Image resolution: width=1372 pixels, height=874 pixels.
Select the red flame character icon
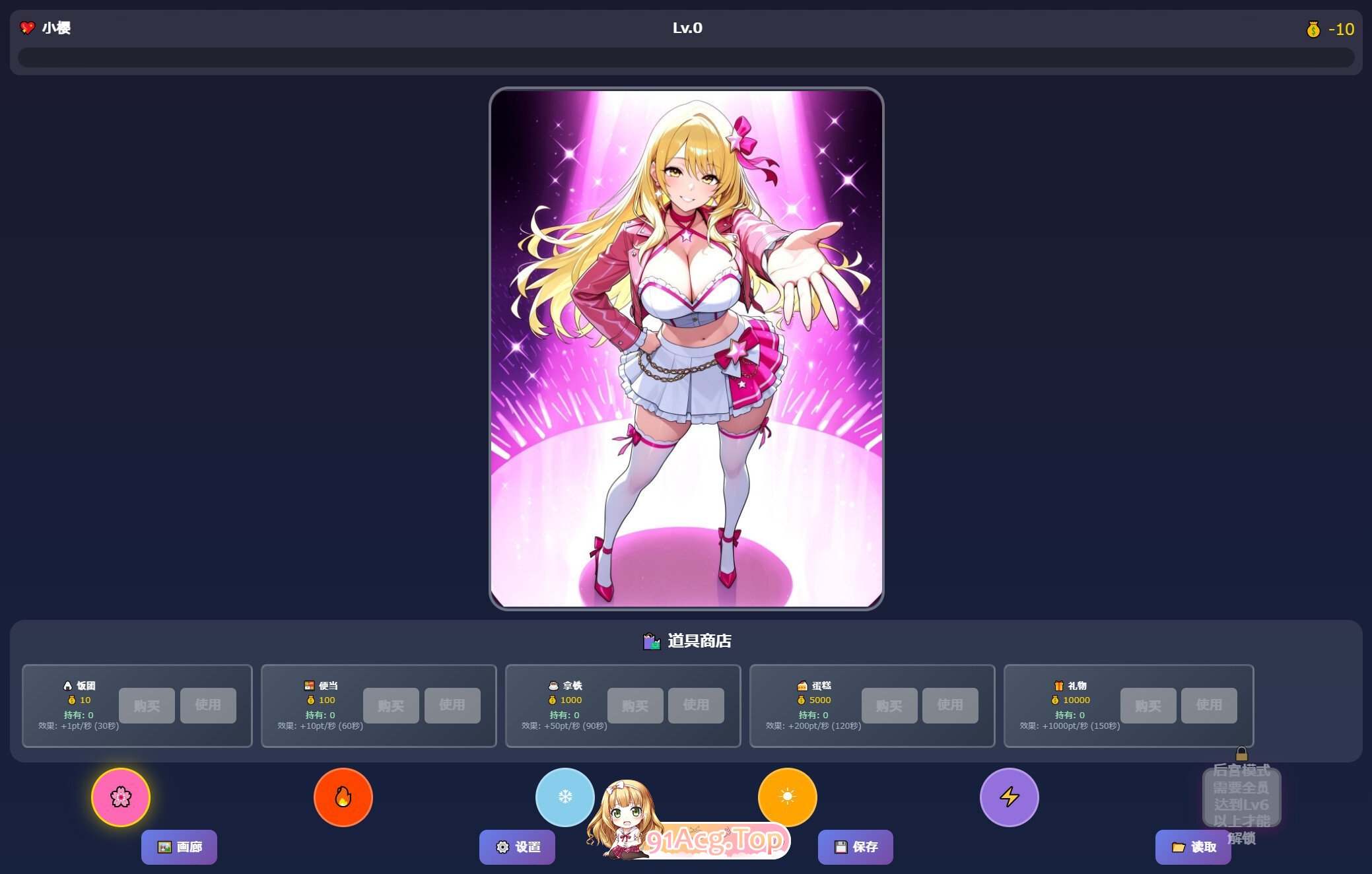coord(343,797)
